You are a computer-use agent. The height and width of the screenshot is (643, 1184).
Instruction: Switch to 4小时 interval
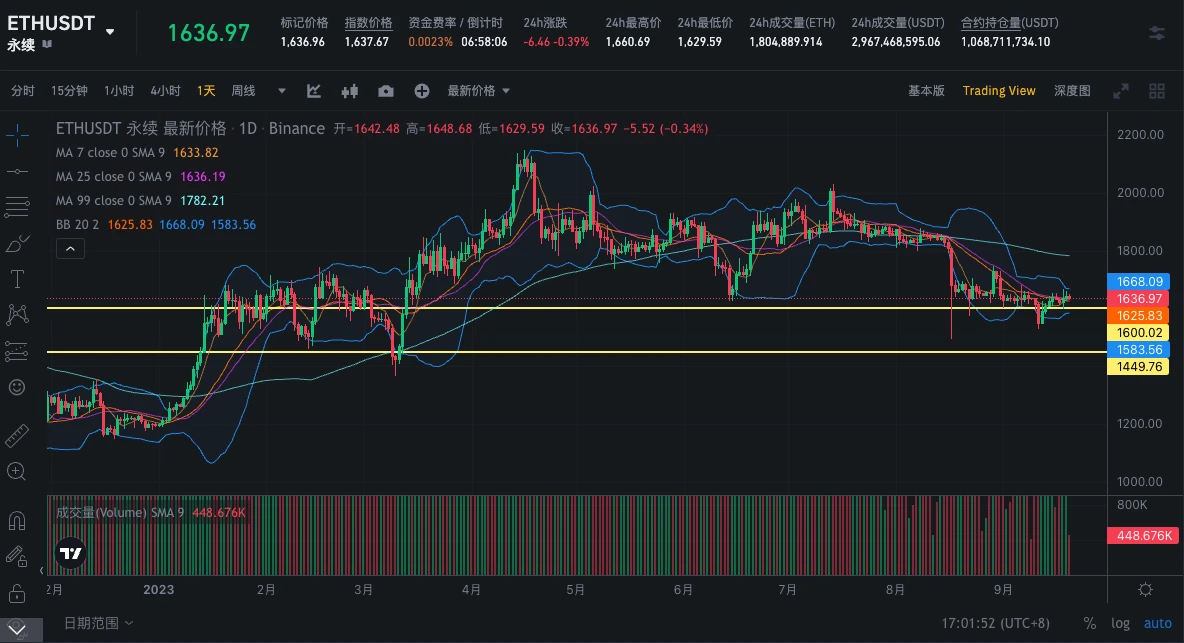[x=165, y=91]
